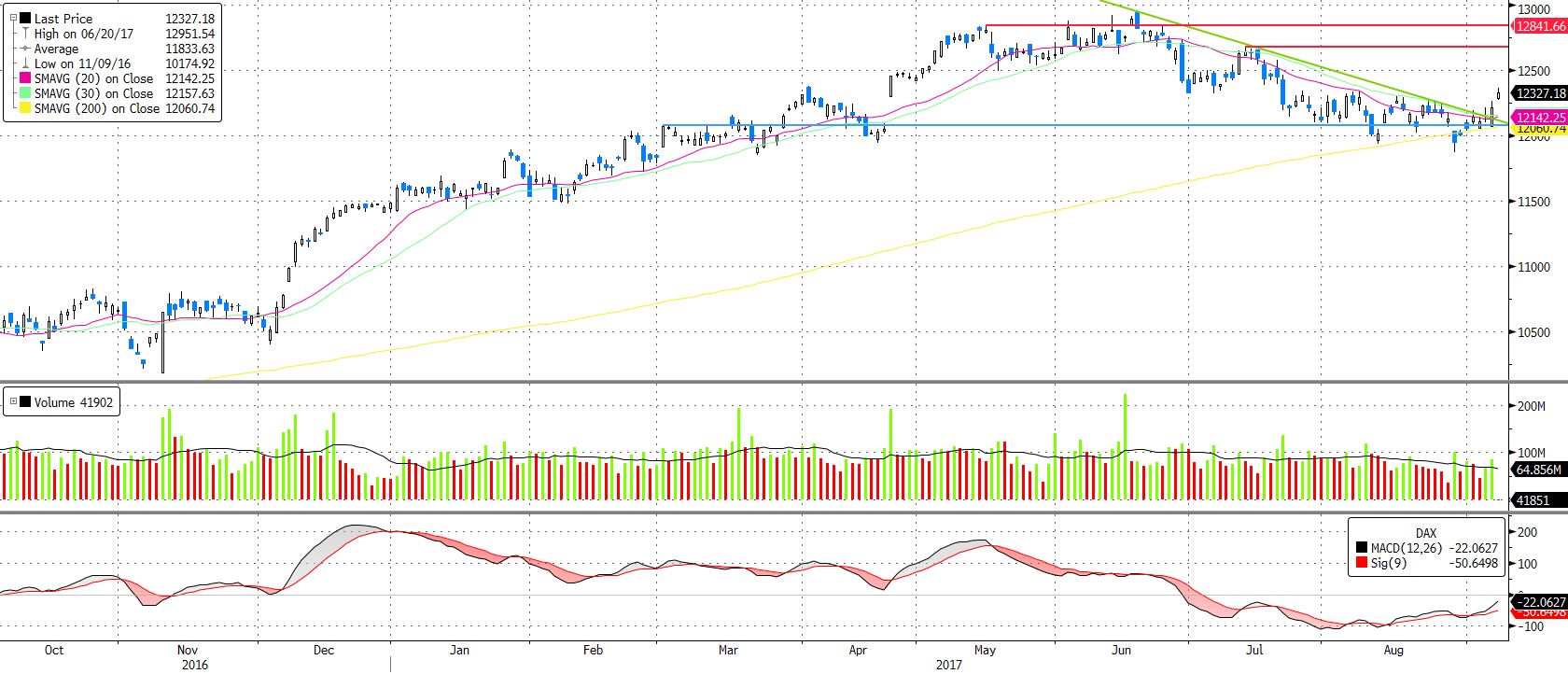This screenshot has width=1568, height=674.
Task: Click the 'Volume 41902' legend label
Action: coord(74,402)
